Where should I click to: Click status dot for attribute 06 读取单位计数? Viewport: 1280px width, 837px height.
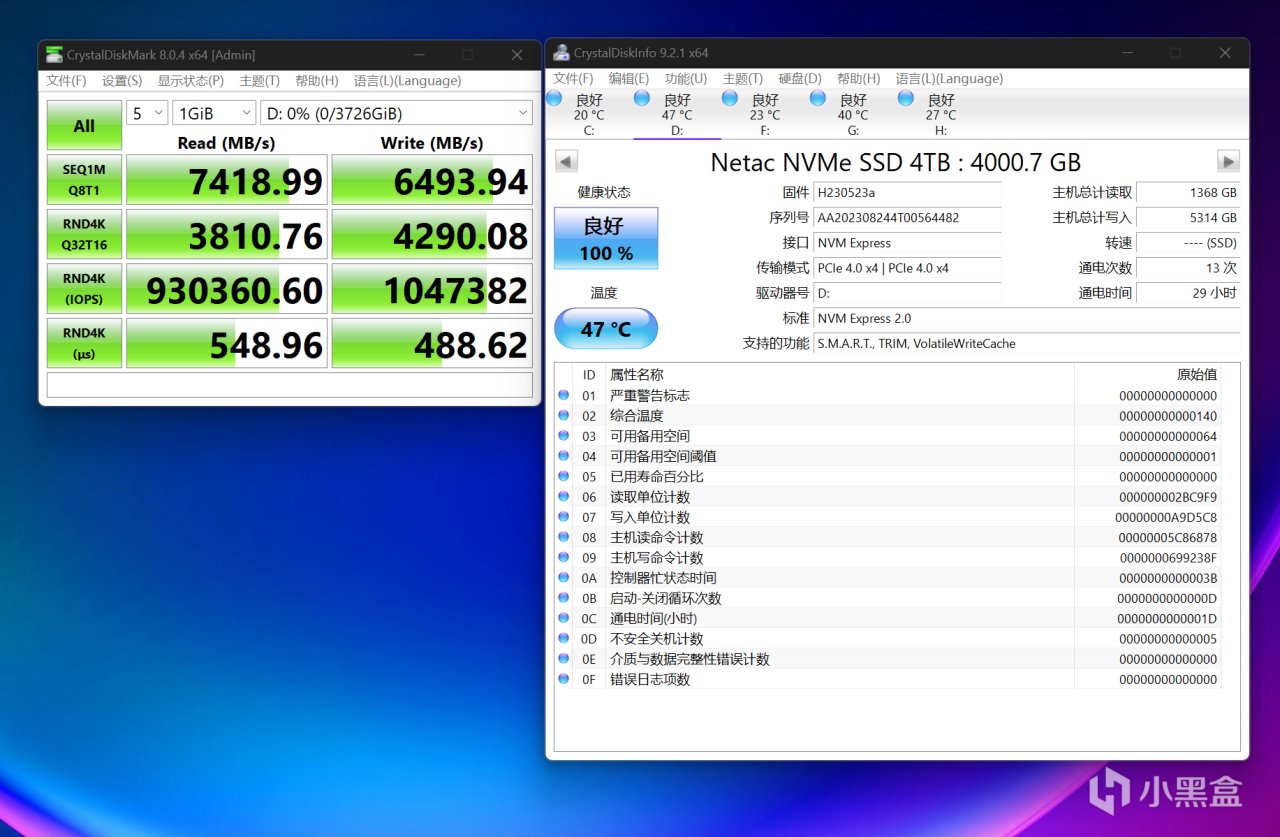click(x=564, y=497)
